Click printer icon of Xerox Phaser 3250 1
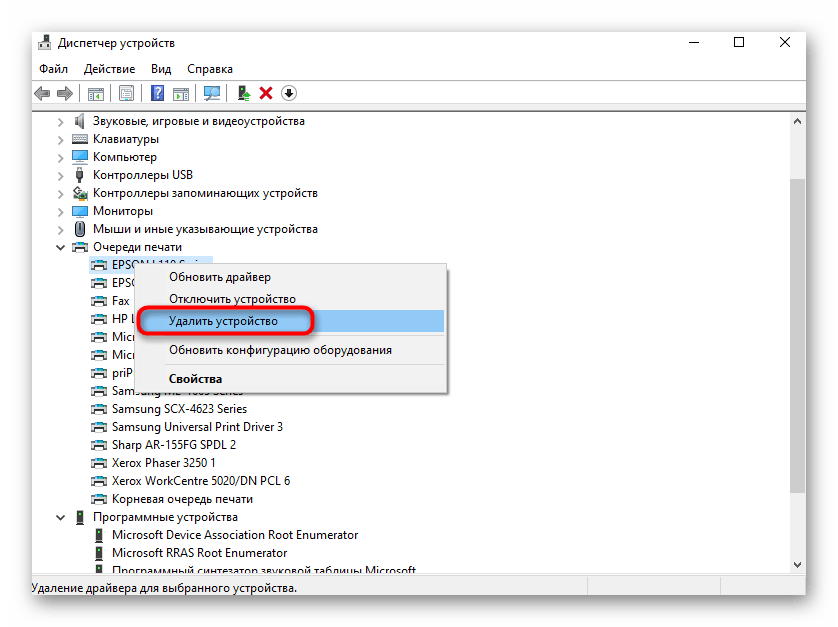Screen dimensions: 838x627 pos(99,463)
